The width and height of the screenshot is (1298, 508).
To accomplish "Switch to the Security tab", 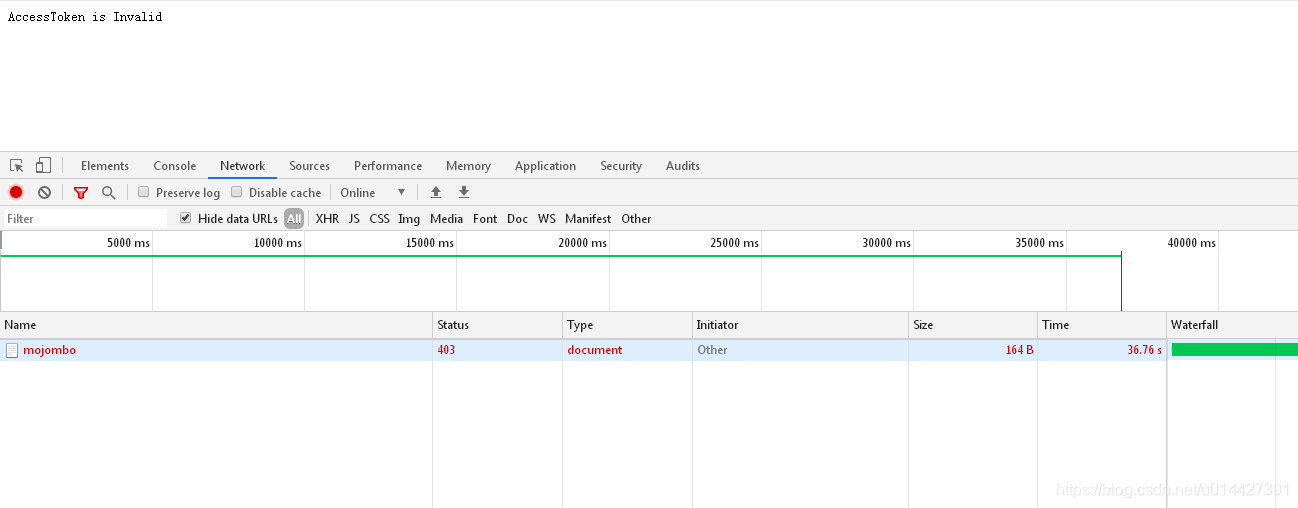I will (621, 166).
